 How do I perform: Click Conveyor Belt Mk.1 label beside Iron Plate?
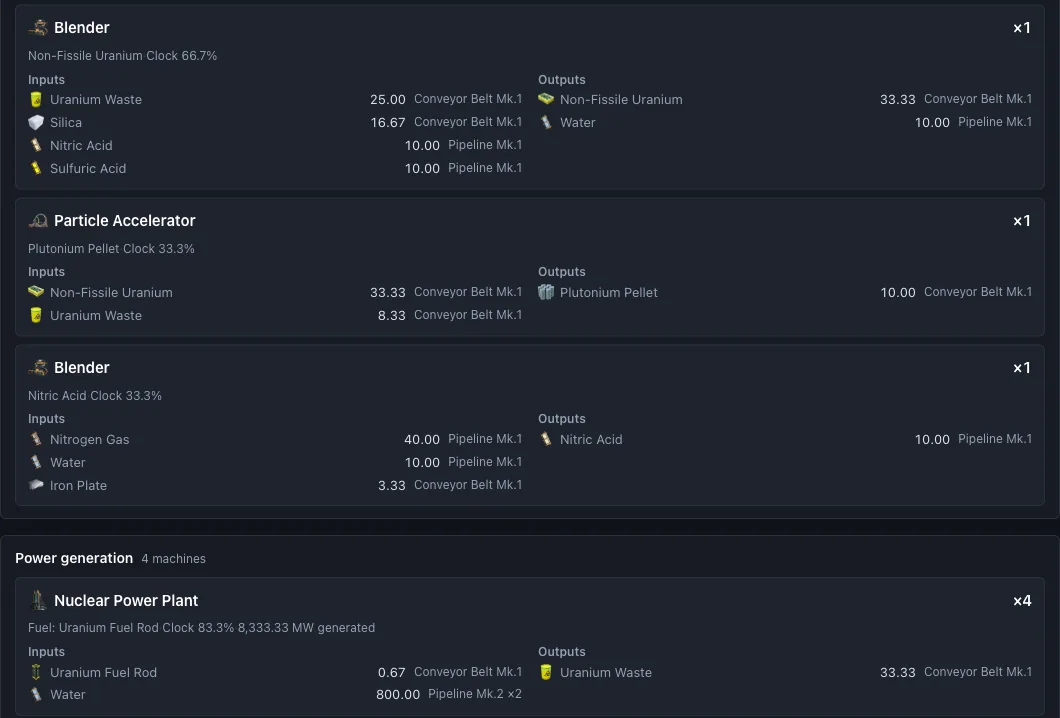[468, 485]
